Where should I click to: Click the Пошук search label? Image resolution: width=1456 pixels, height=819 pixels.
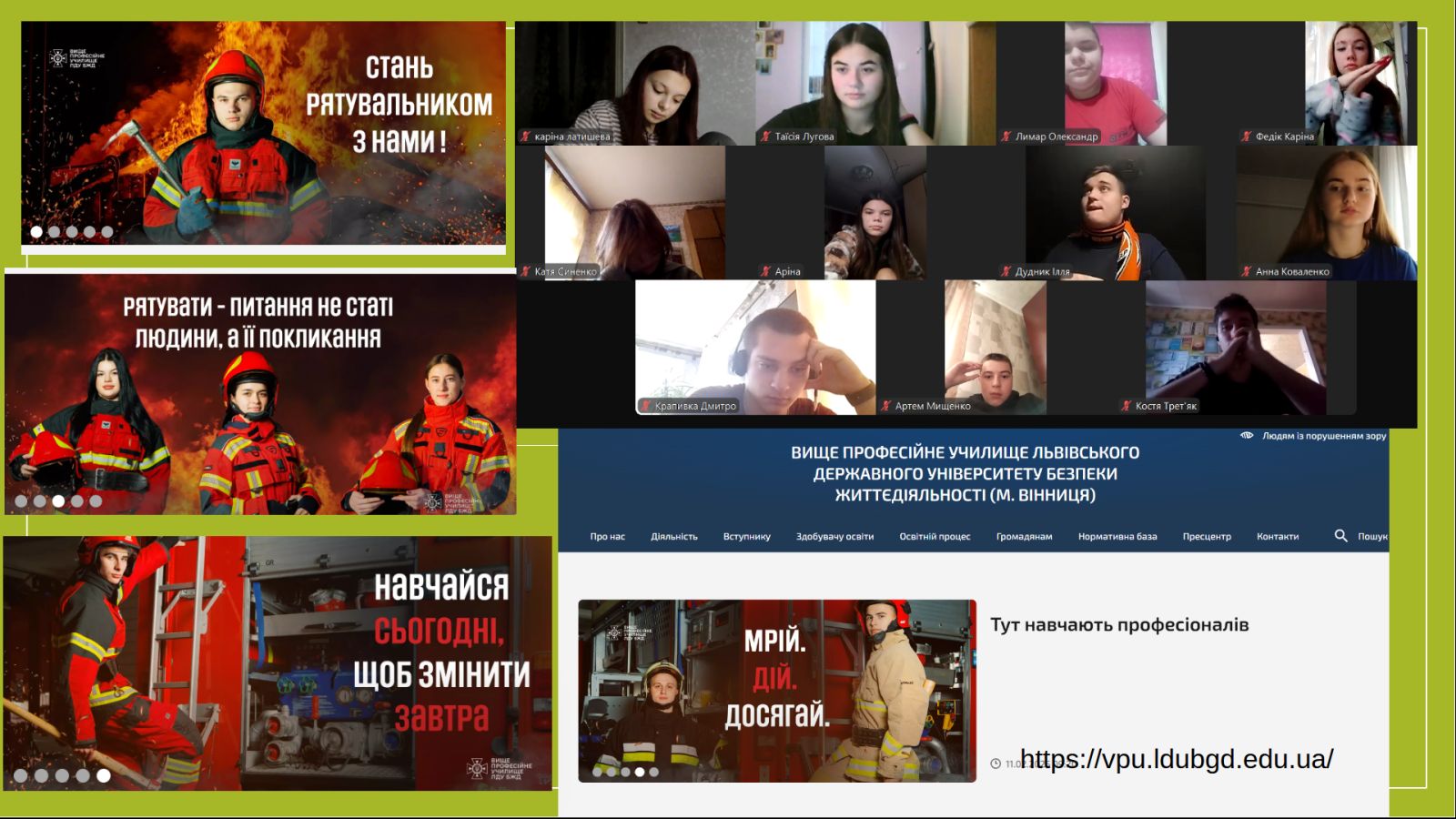[x=1372, y=537]
